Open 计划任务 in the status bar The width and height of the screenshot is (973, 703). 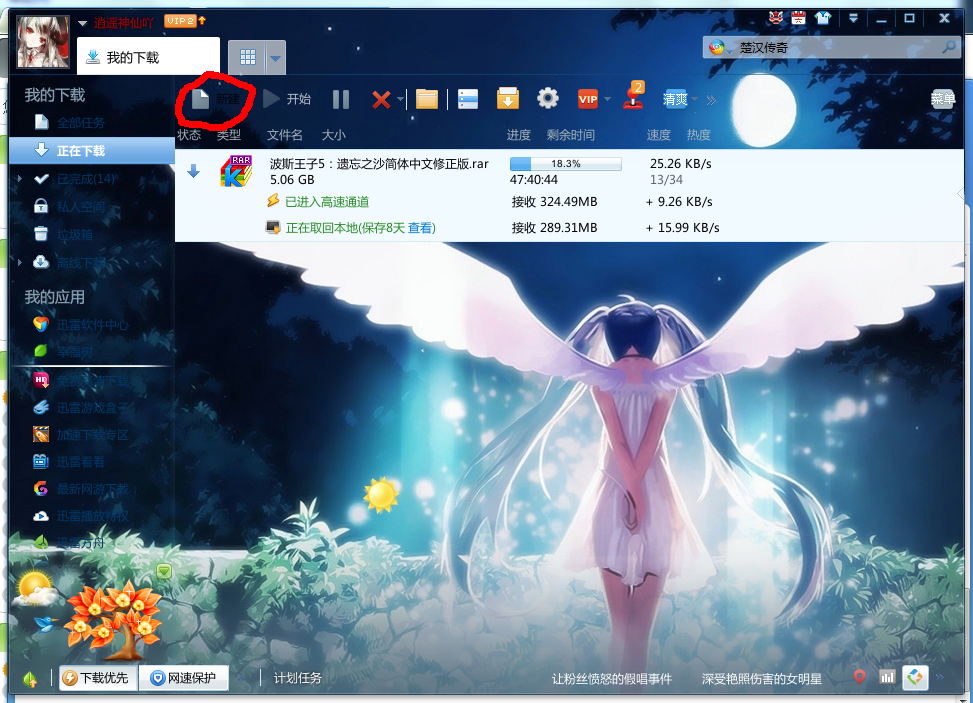click(298, 678)
